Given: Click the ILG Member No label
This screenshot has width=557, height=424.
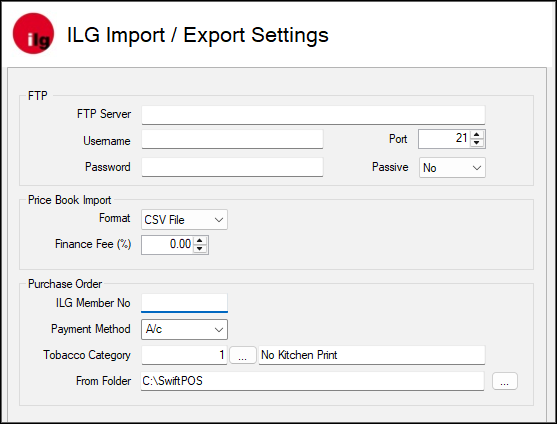Looking at the screenshot, I should [93, 303].
